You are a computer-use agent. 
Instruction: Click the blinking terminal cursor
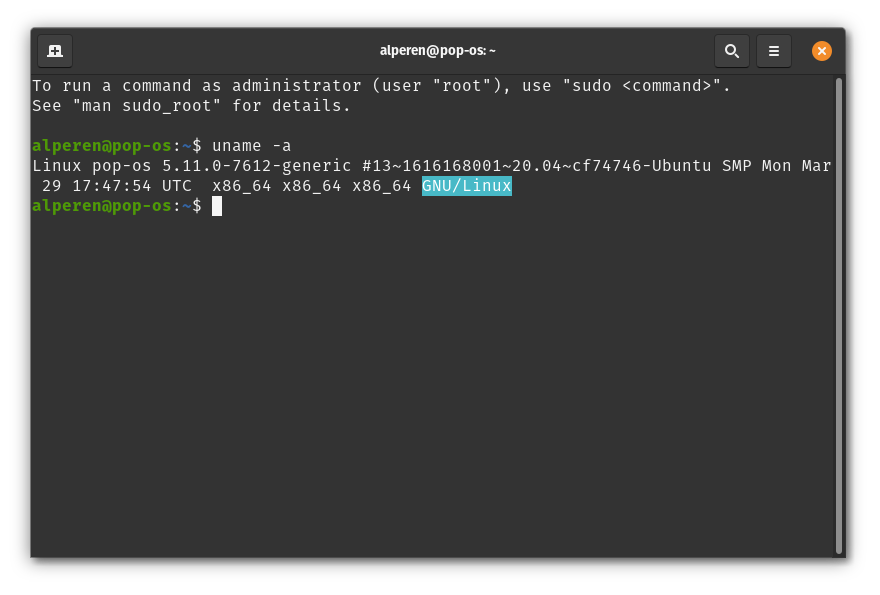(220, 206)
